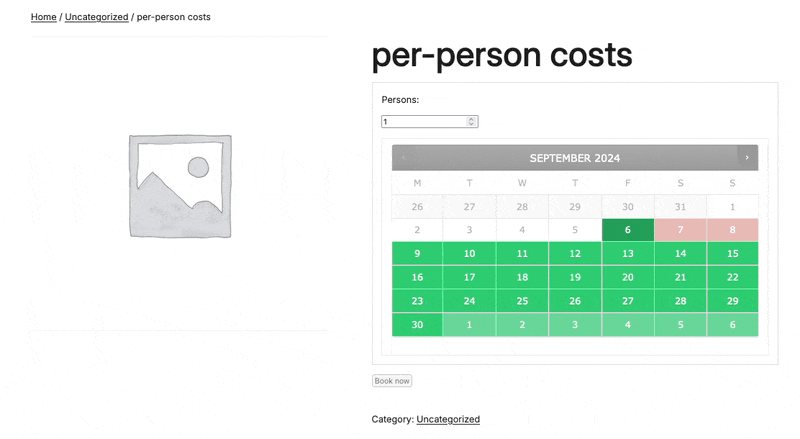This screenshot has height=439, width=800.
Task: Open the Uncategorized breadcrumb link
Action: tap(96, 17)
